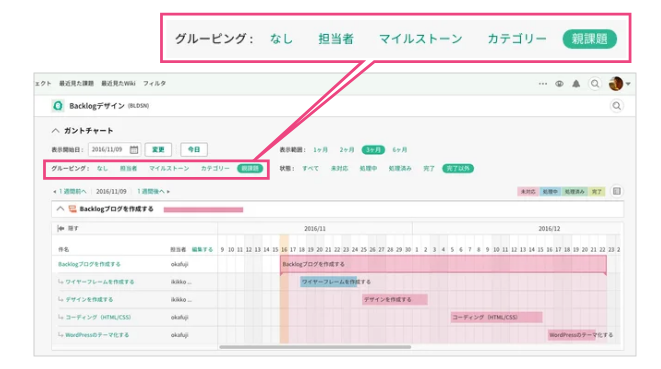Collapse the ガントチャート section chevron
Image resolution: width=661 pixels, height=369 pixels.
click(x=55, y=131)
